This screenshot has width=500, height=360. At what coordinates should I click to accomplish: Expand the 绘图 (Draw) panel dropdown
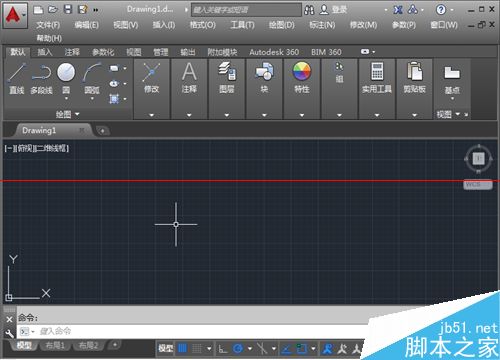(68, 114)
